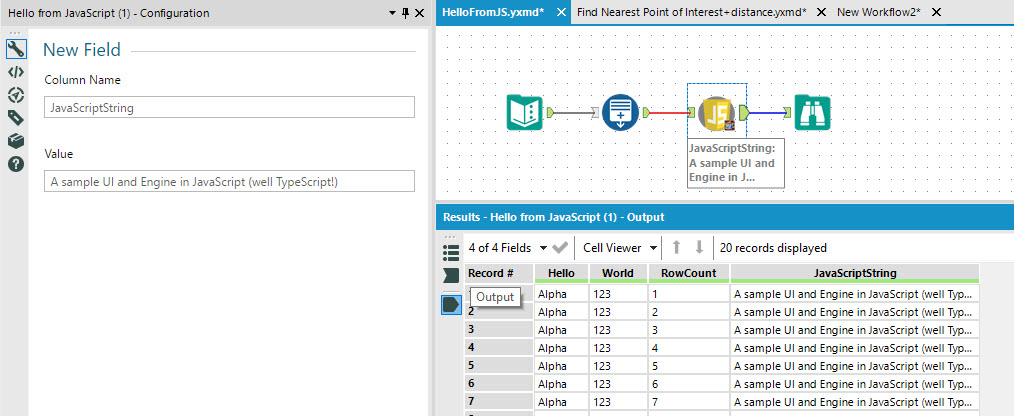
Task: Close the Configuration panel
Action: 420,13
